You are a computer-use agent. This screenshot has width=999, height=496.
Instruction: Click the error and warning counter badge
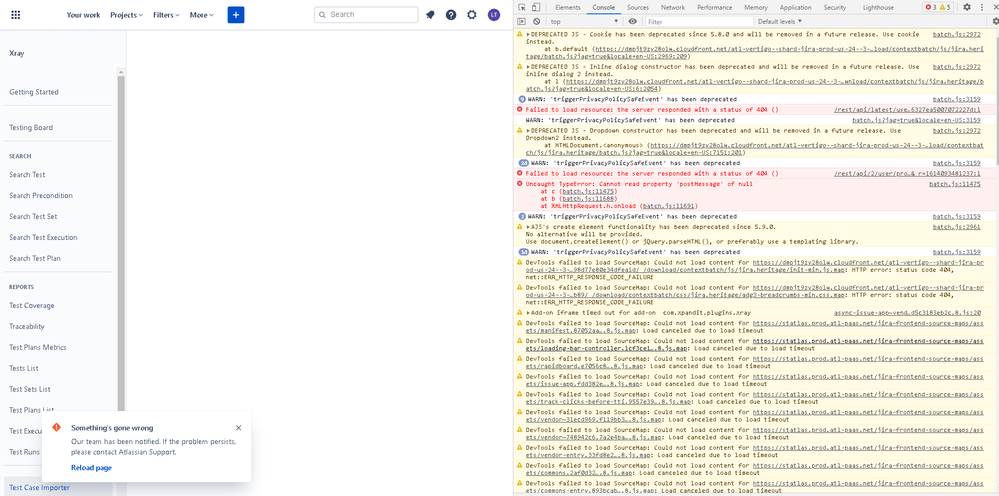[938, 7]
